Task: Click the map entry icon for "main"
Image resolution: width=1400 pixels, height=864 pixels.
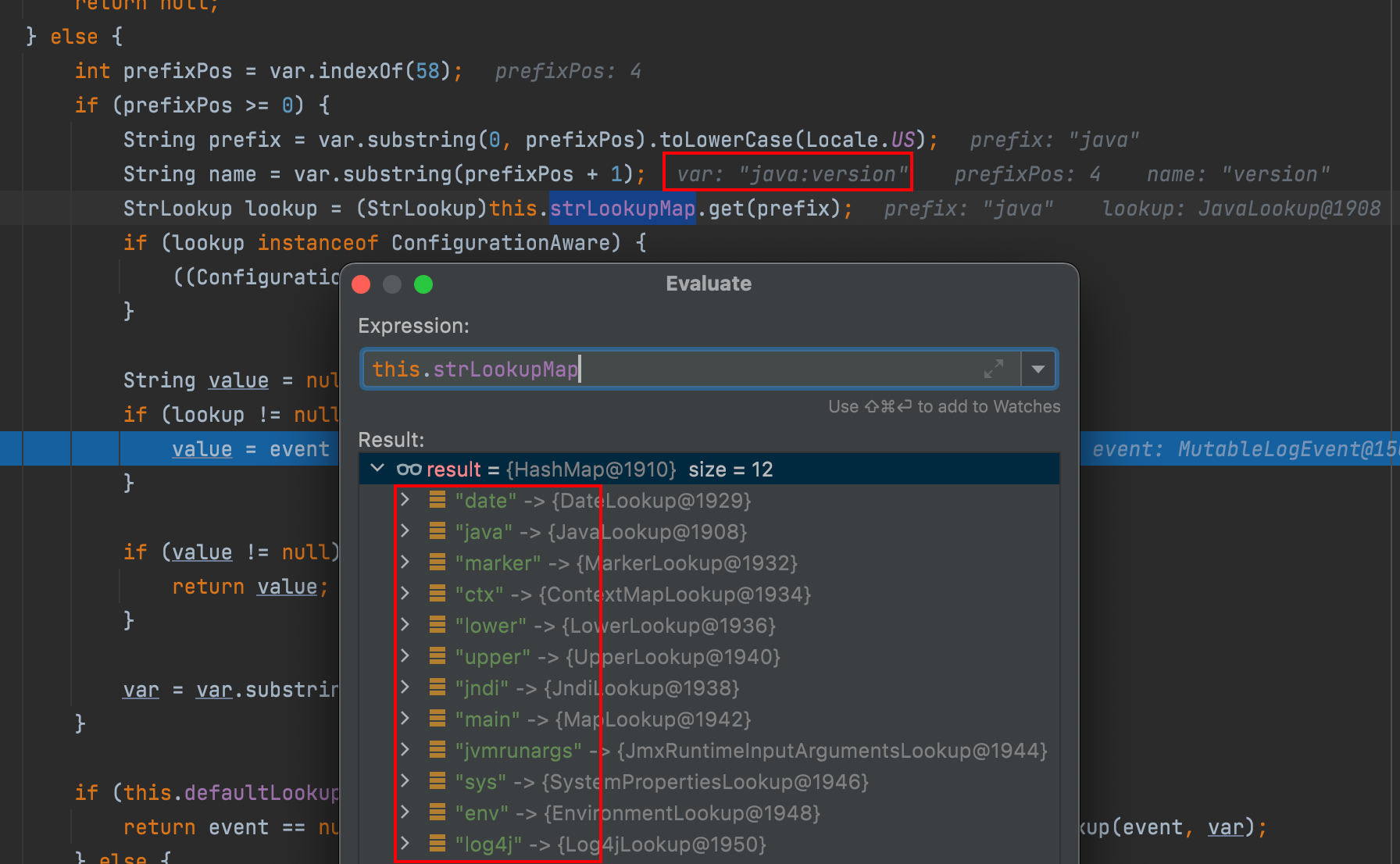Action: 437,719
